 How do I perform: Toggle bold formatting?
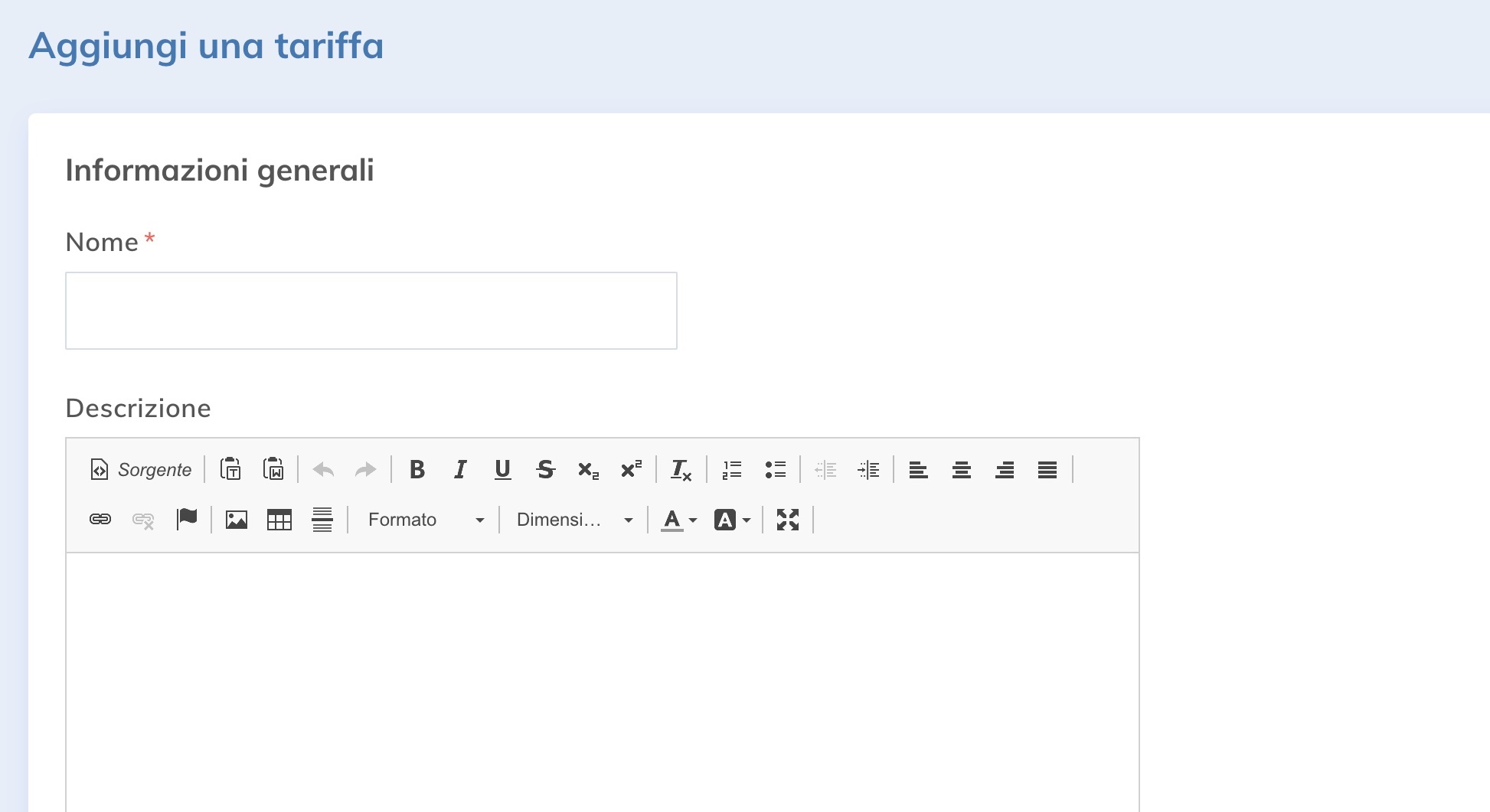pyautogui.click(x=417, y=469)
